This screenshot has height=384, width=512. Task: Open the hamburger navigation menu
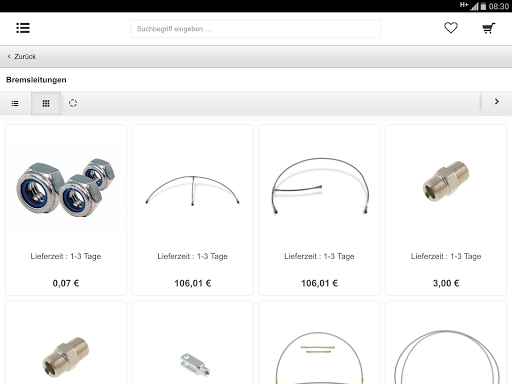(23, 28)
